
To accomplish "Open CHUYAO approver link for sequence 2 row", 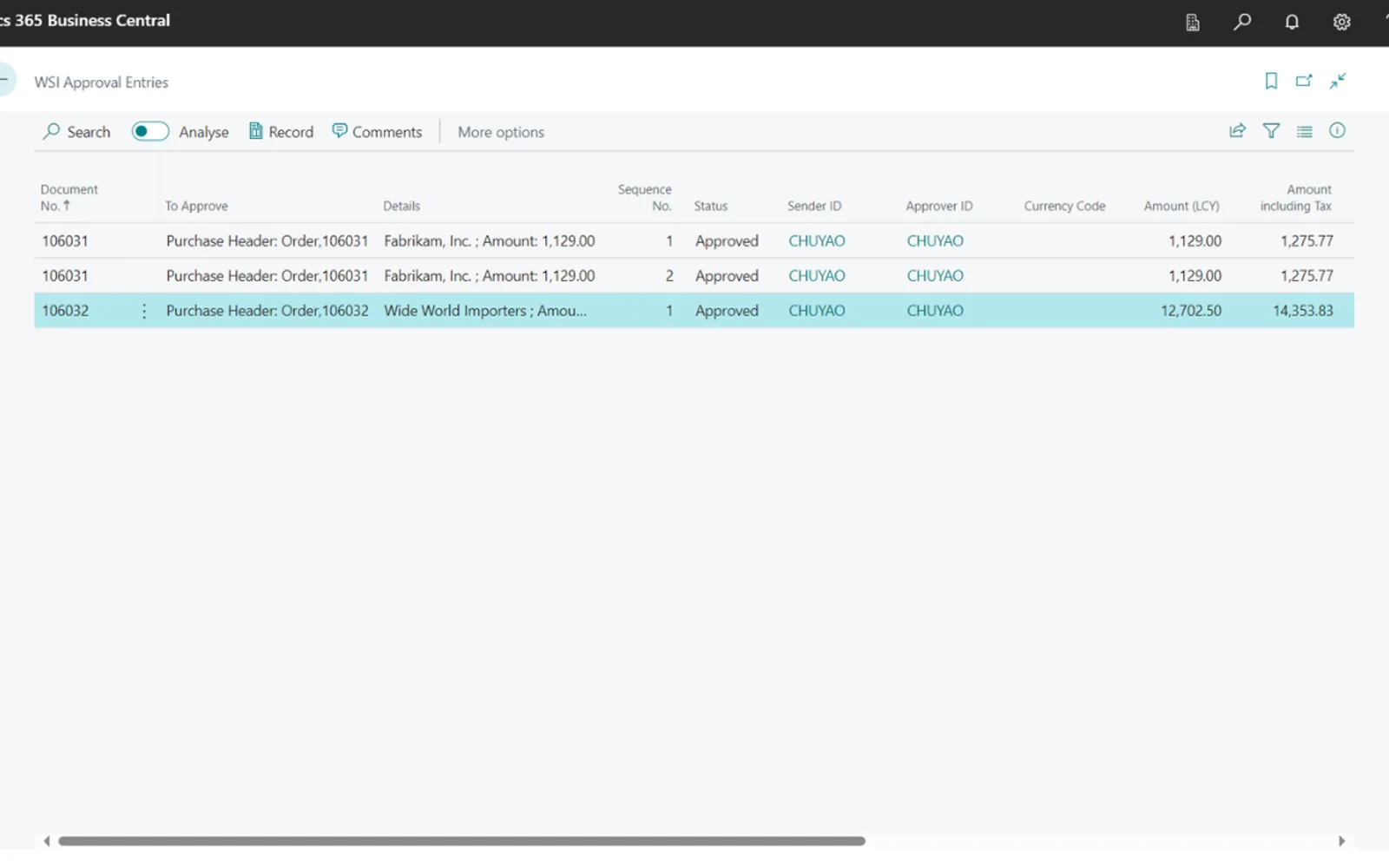I will (x=935, y=276).
